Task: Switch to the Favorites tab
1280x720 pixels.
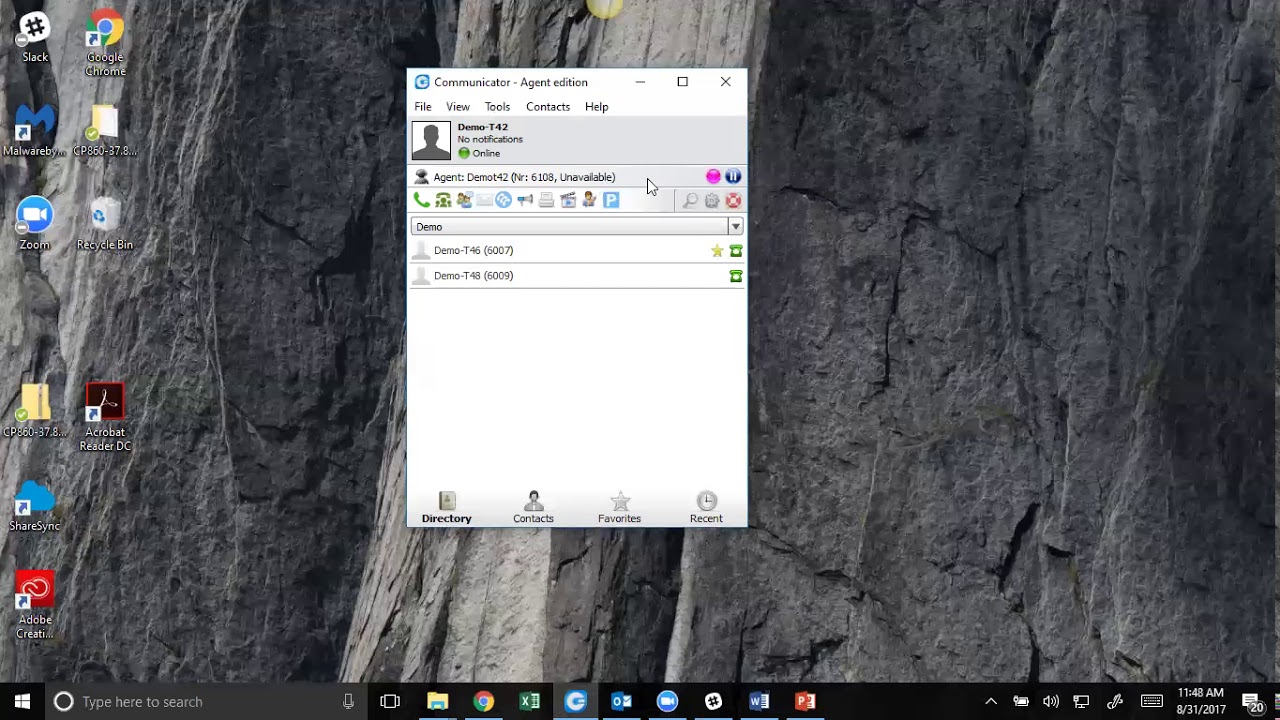Action: [619, 508]
